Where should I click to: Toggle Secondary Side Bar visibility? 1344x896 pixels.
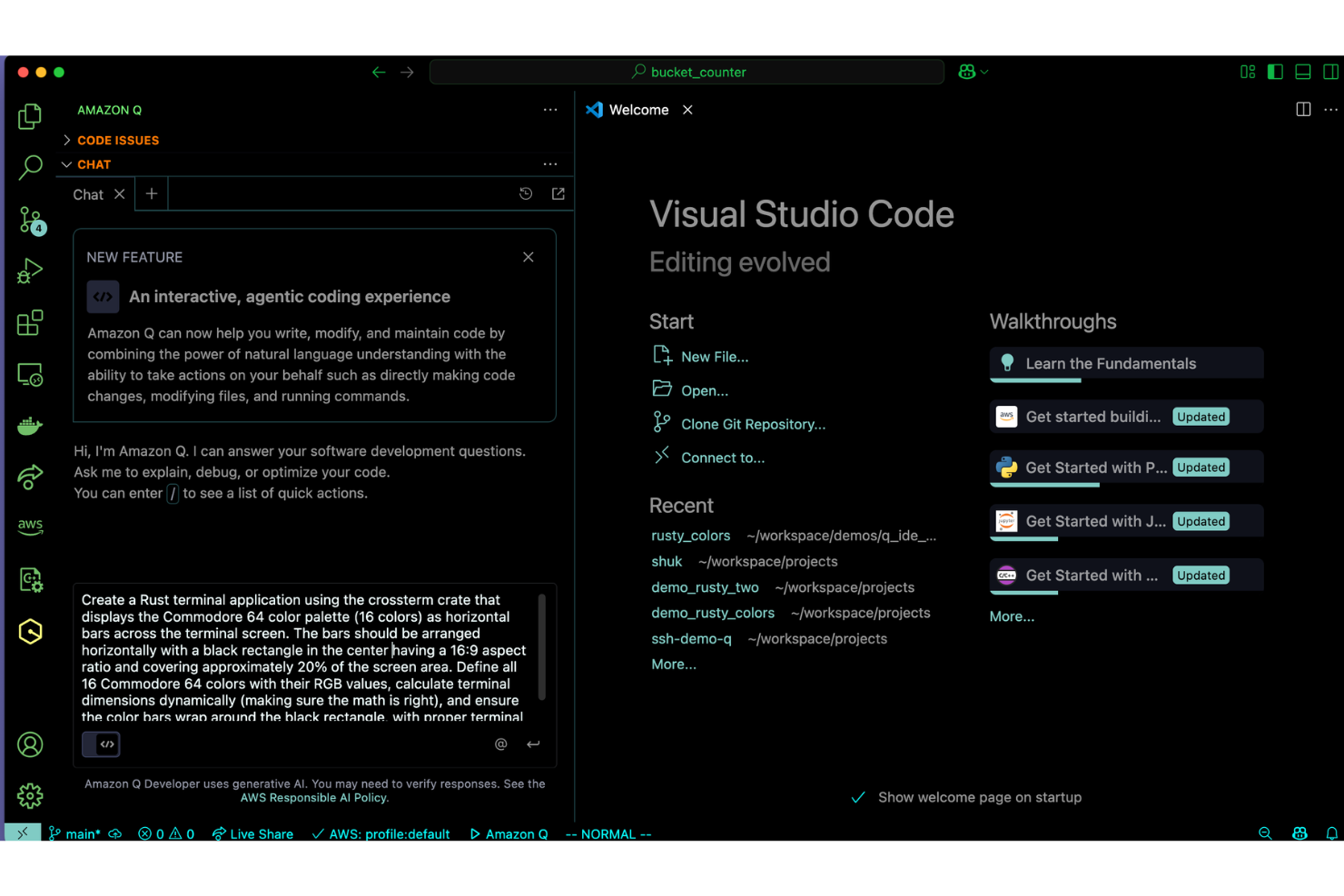tap(1330, 72)
